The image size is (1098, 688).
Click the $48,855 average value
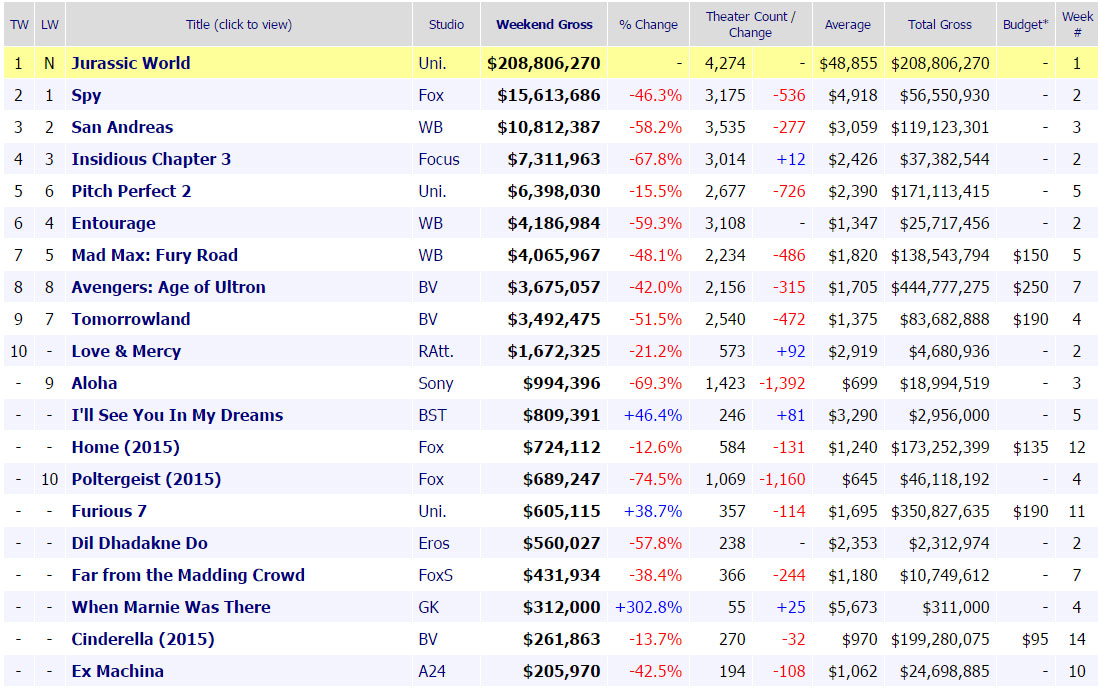click(x=849, y=63)
